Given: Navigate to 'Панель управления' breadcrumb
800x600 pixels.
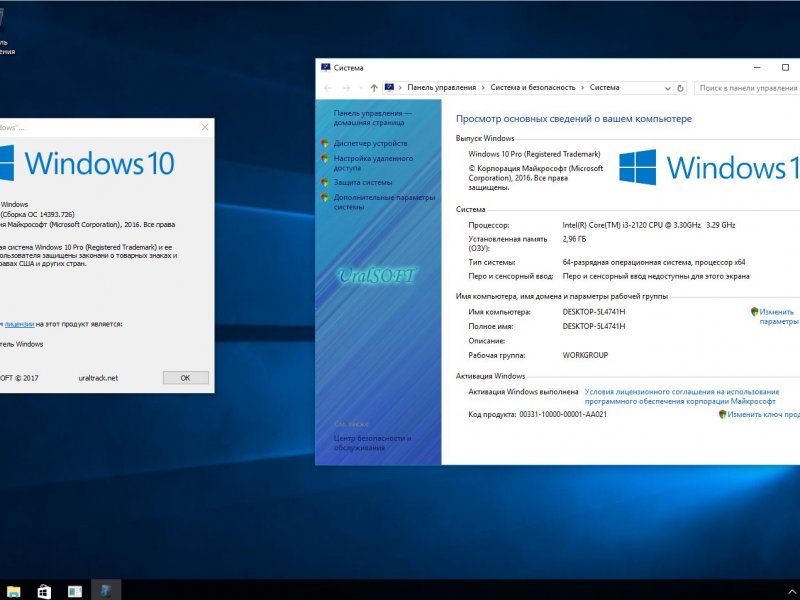Looking at the screenshot, I should pyautogui.click(x=441, y=88).
